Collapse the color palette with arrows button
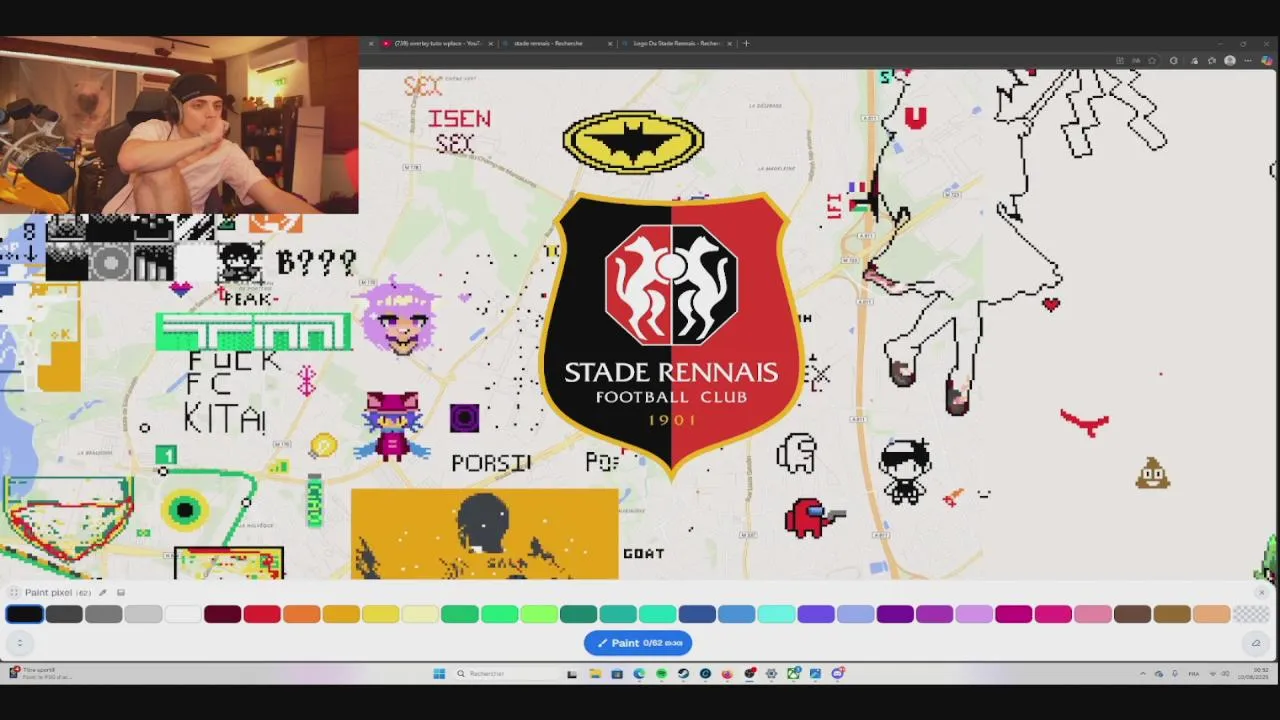The height and width of the screenshot is (720, 1280). pos(19,643)
